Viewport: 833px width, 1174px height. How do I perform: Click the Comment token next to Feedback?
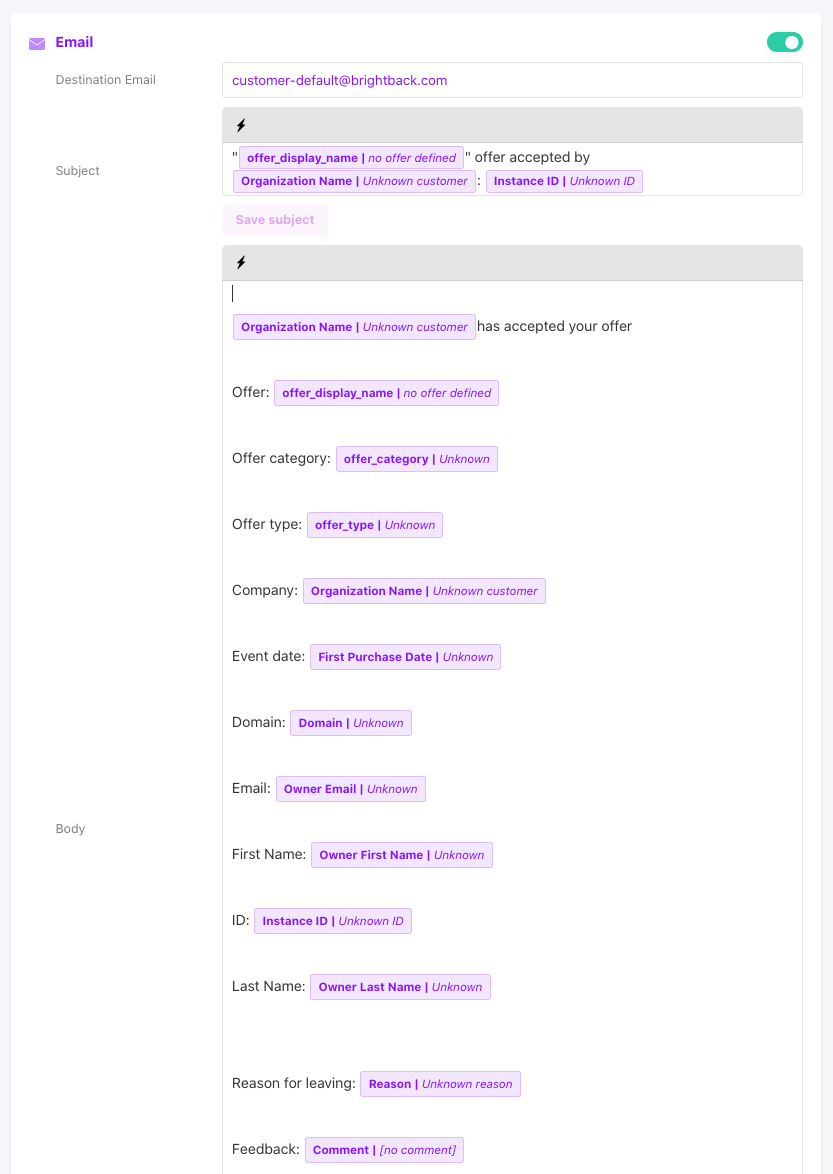click(x=384, y=1150)
